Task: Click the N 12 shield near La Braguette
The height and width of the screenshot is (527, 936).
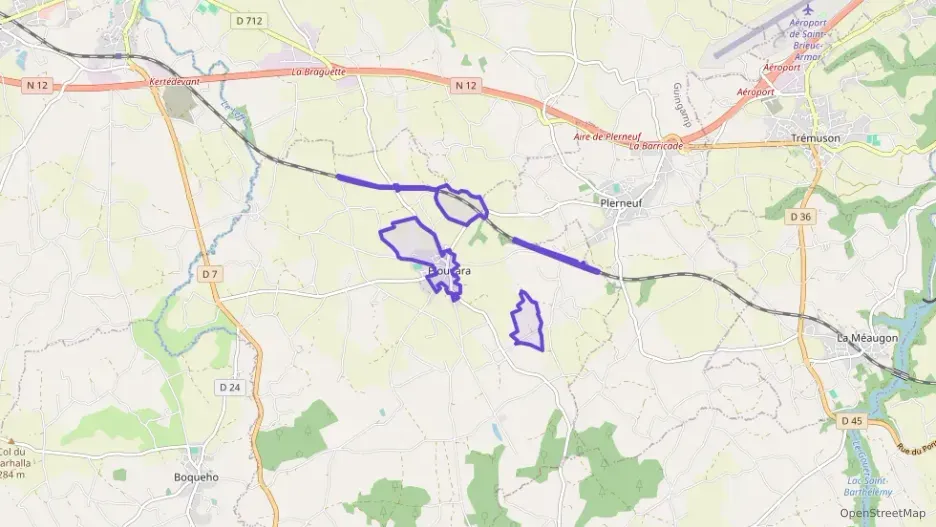Action: tap(466, 85)
